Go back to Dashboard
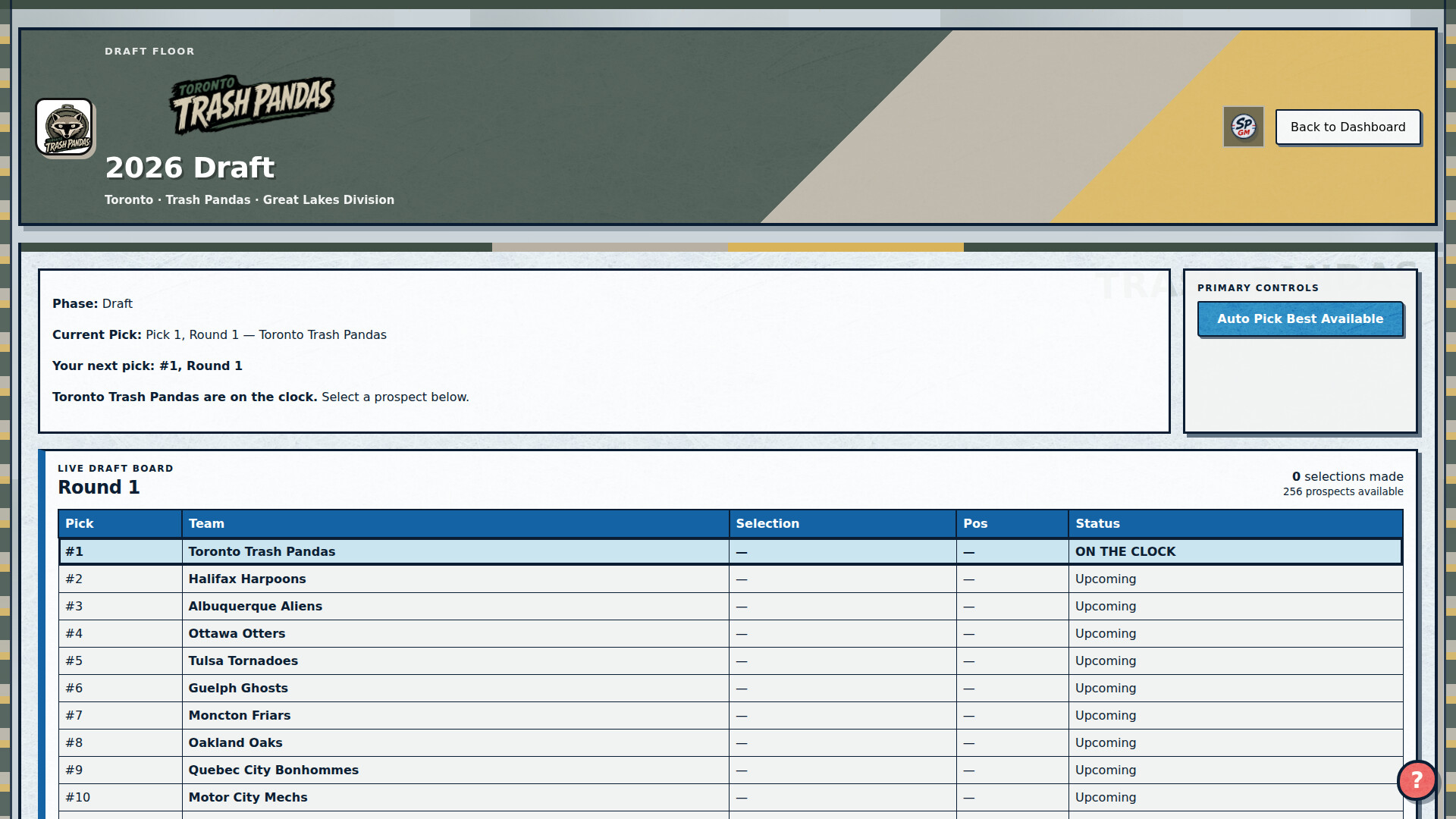The width and height of the screenshot is (1456, 819). (1348, 127)
